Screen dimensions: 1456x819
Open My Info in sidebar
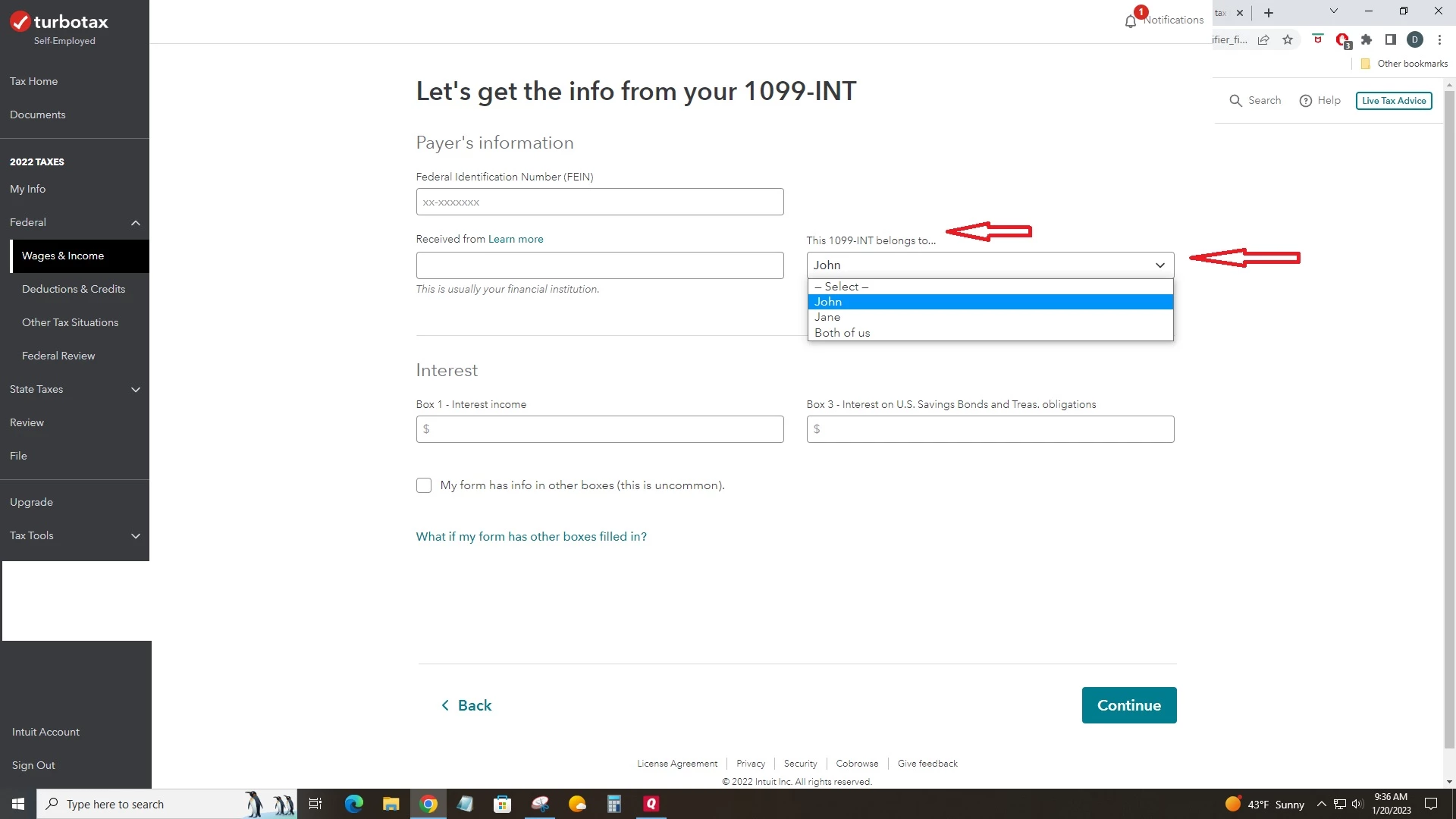tap(27, 189)
